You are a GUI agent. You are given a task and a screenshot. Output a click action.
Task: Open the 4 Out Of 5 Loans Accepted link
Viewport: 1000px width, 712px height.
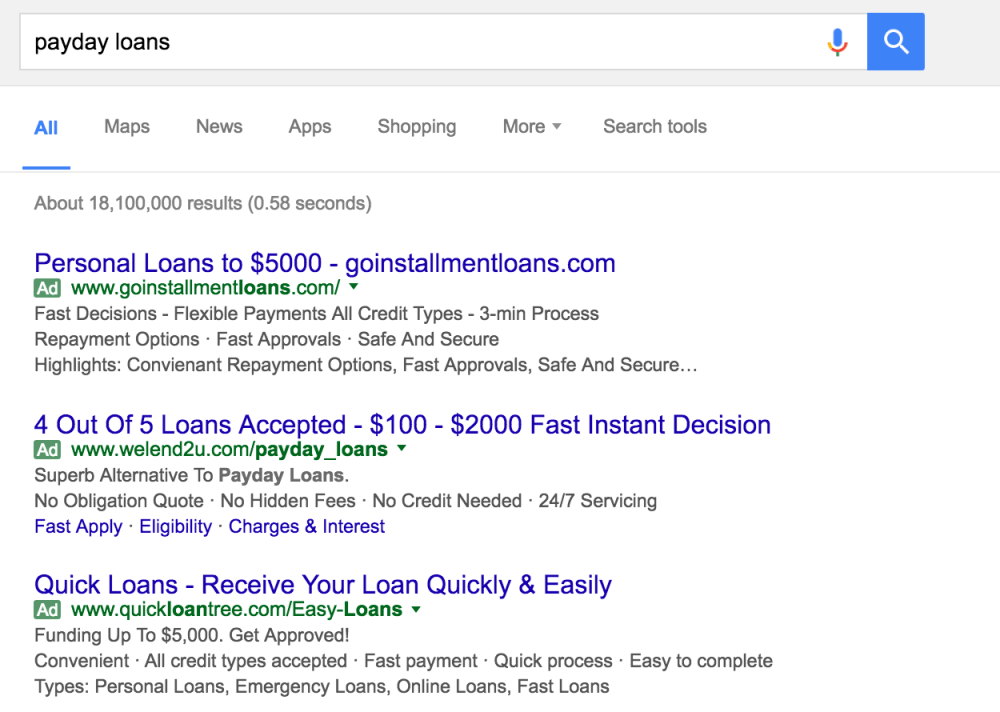click(402, 425)
